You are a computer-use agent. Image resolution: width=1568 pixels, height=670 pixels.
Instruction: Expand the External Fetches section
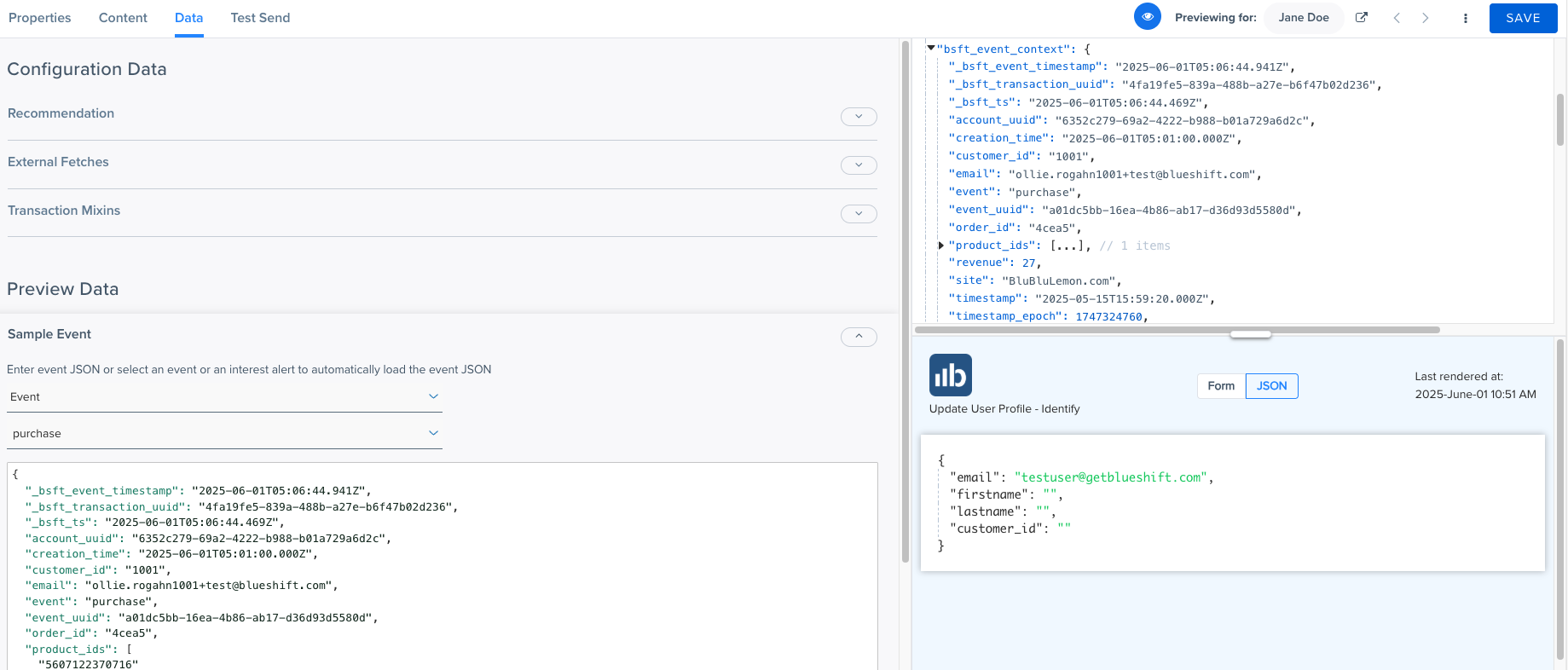[859, 165]
